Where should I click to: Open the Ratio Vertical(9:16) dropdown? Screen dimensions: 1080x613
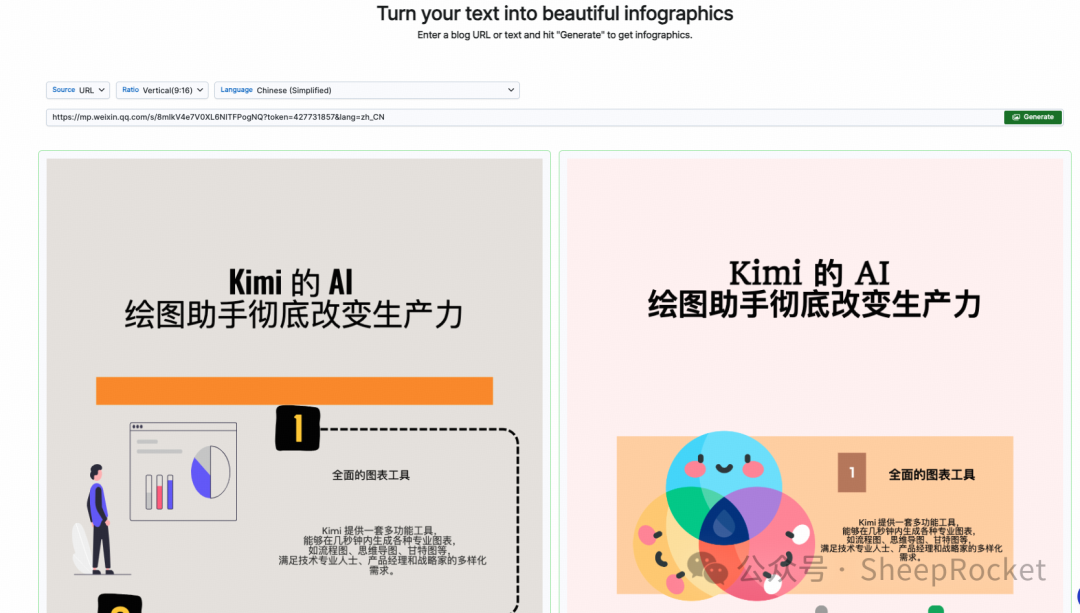[x=162, y=90]
